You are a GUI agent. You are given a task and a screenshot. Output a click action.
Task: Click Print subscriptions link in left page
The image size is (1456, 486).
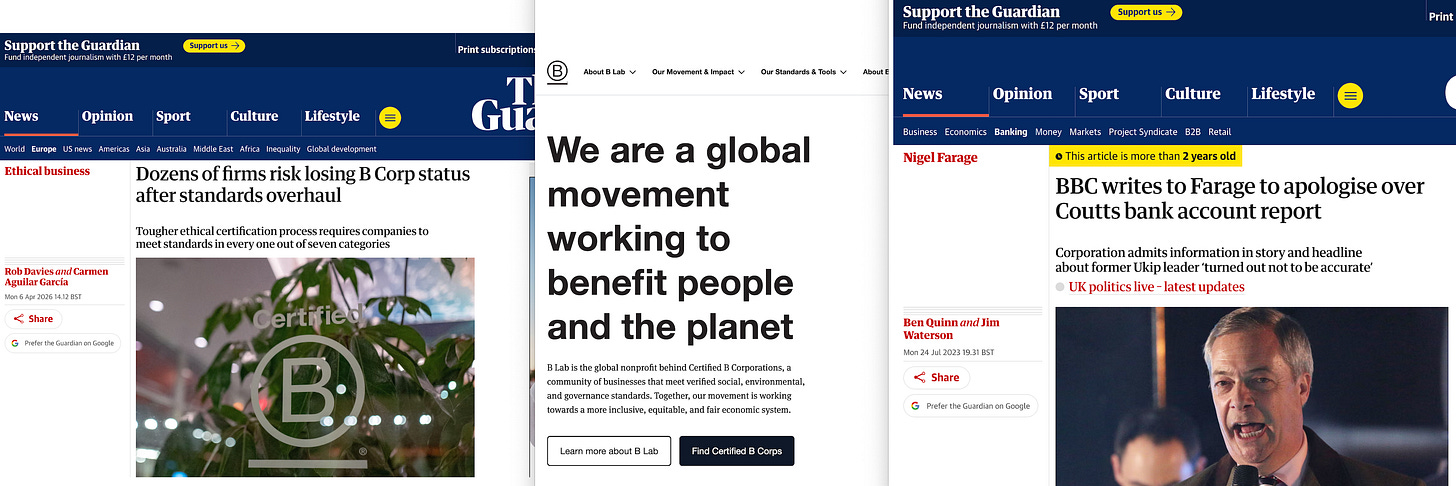point(497,49)
